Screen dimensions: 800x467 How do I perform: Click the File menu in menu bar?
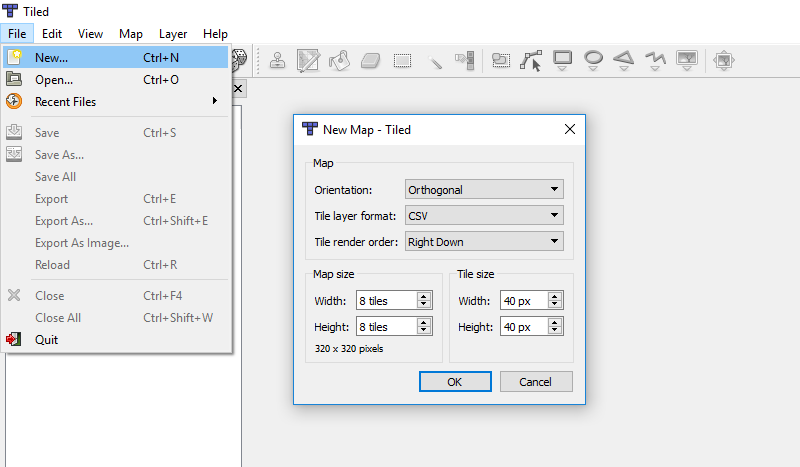pos(17,34)
